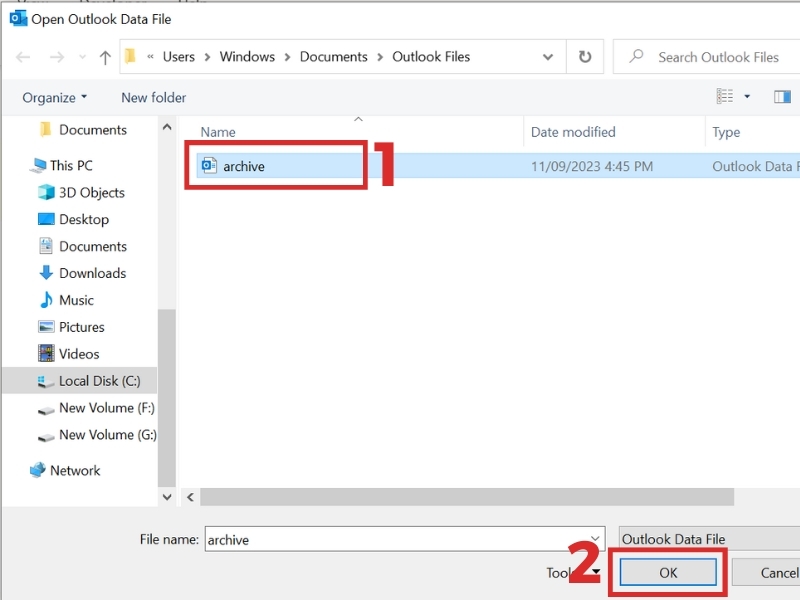800x600 pixels.
Task: Click the horizontal scrollbar left arrow
Action: click(x=190, y=497)
